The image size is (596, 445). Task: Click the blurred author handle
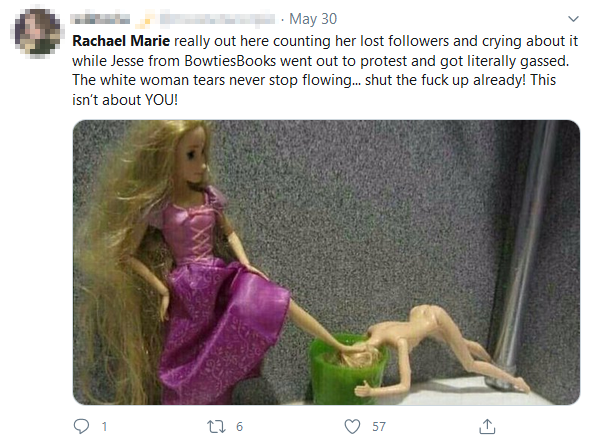217,19
